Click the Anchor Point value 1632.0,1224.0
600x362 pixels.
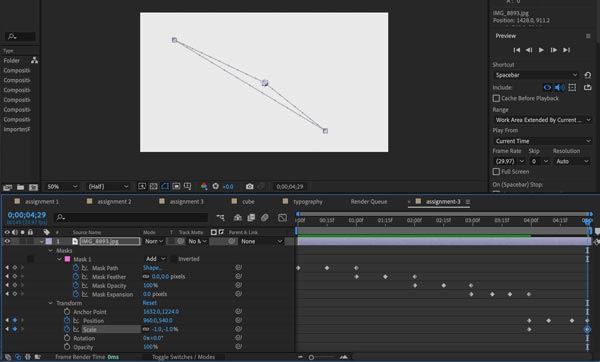click(161, 312)
